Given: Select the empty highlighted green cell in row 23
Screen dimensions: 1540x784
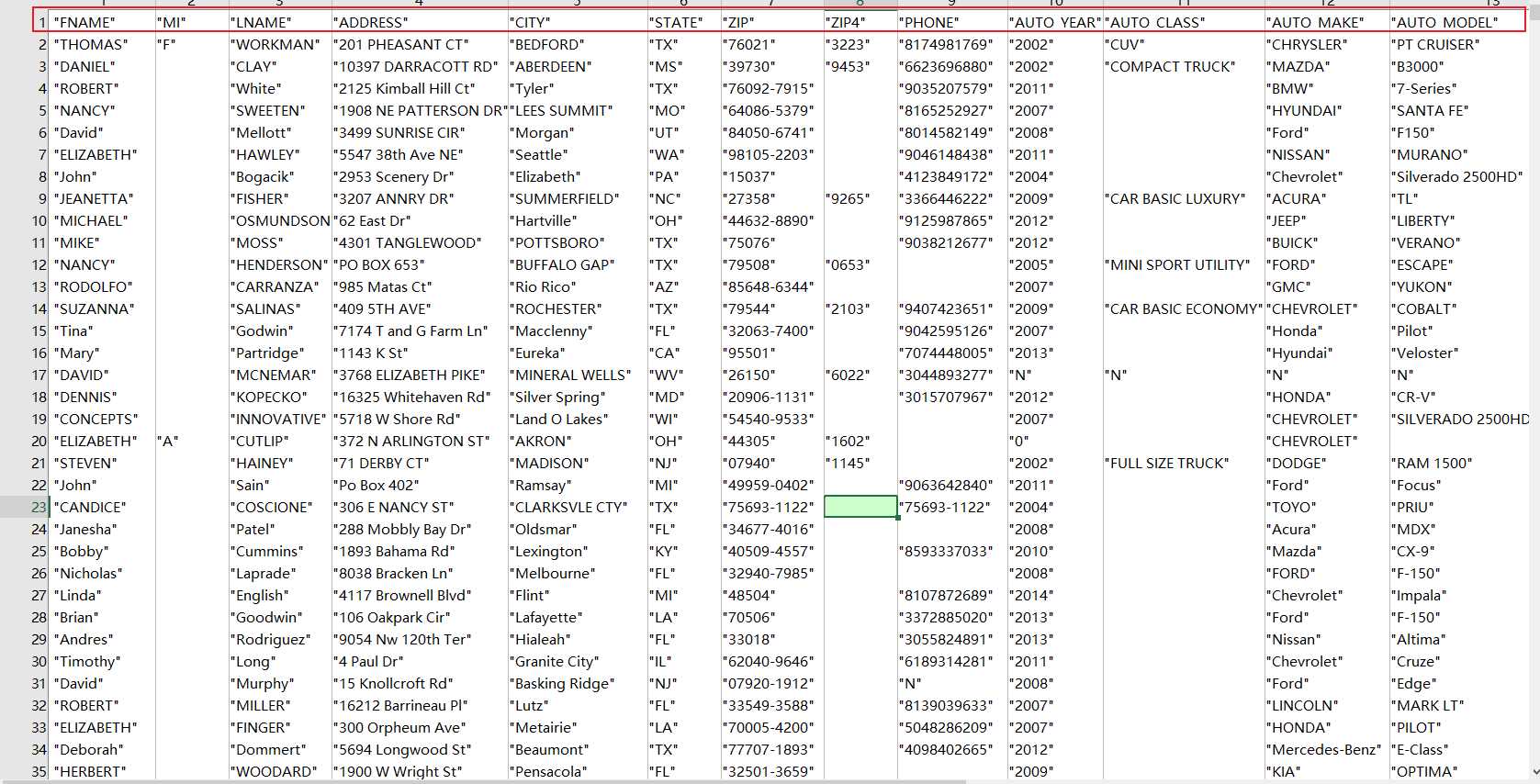Looking at the screenshot, I should [x=860, y=507].
